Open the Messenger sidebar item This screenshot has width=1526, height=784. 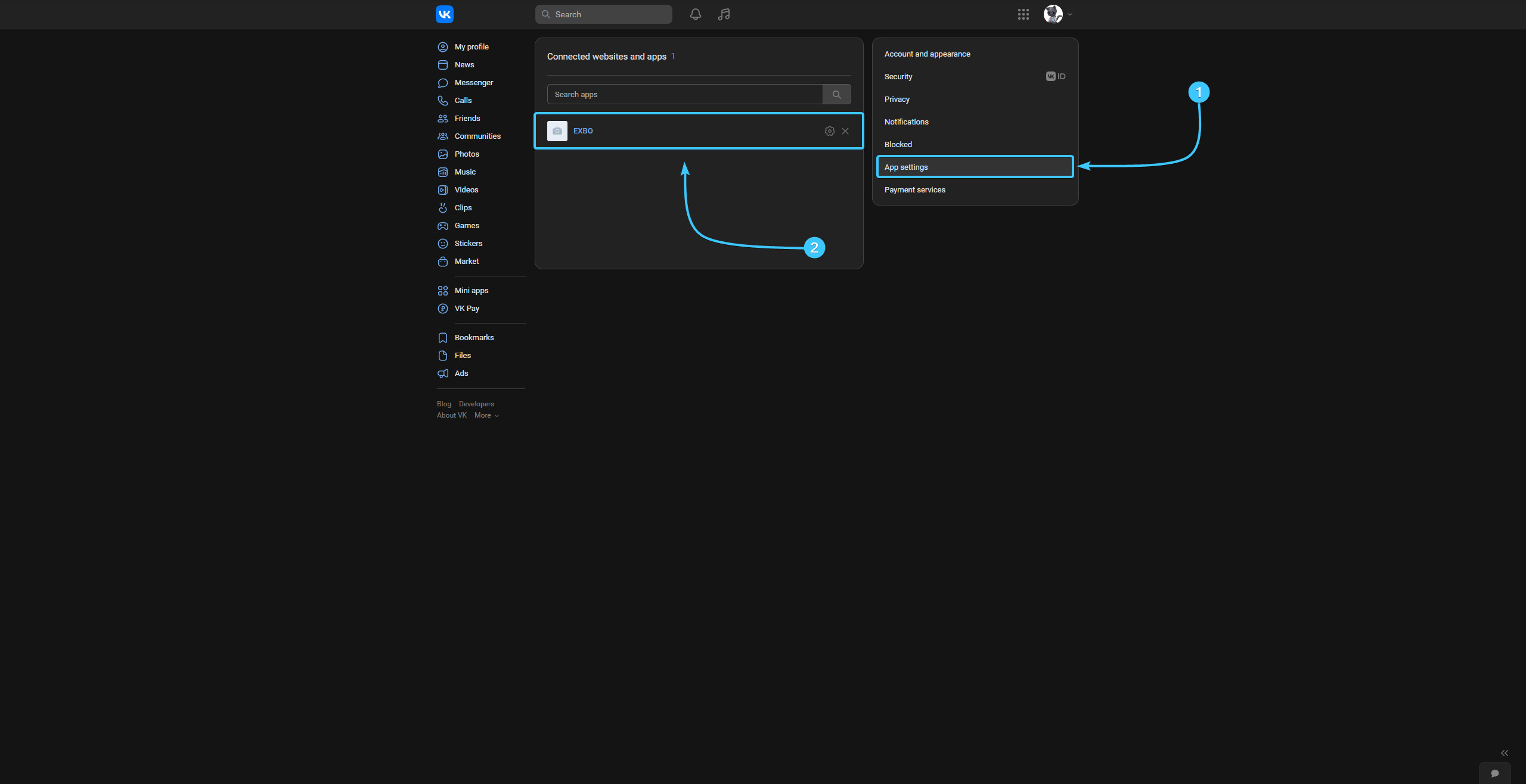pyautogui.click(x=473, y=83)
